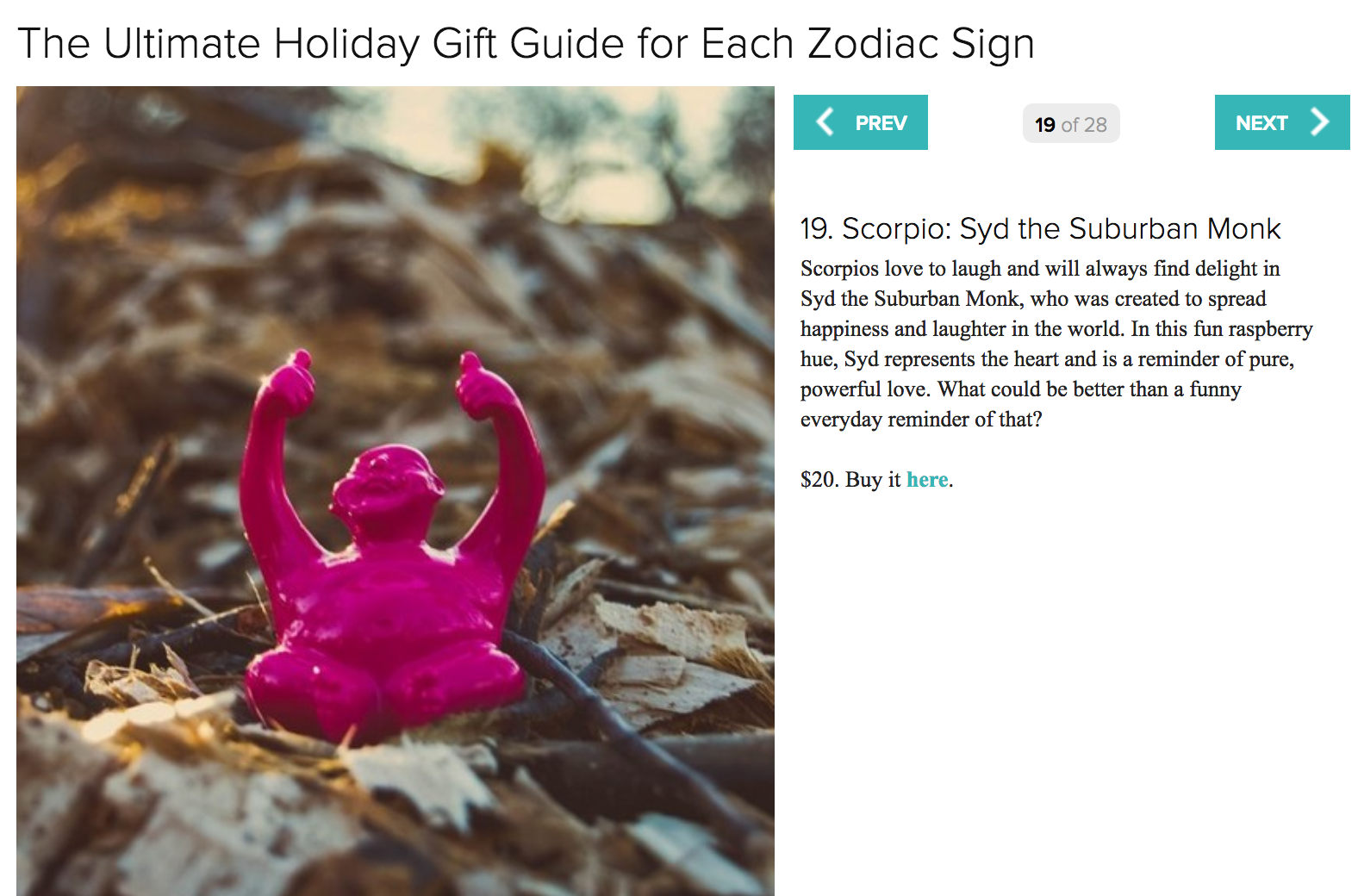Click the Scorpio description paragraph text
This screenshot has height=896, width=1358.
pyautogui.click(x=1056, y=344)
